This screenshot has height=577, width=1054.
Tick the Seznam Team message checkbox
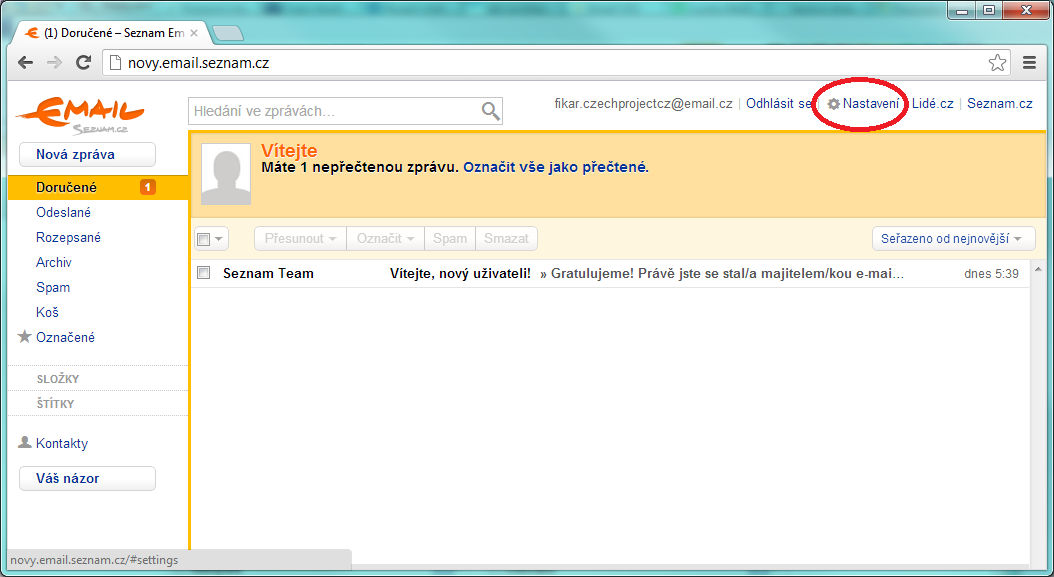pyautogui.click(x=204, y=272)
